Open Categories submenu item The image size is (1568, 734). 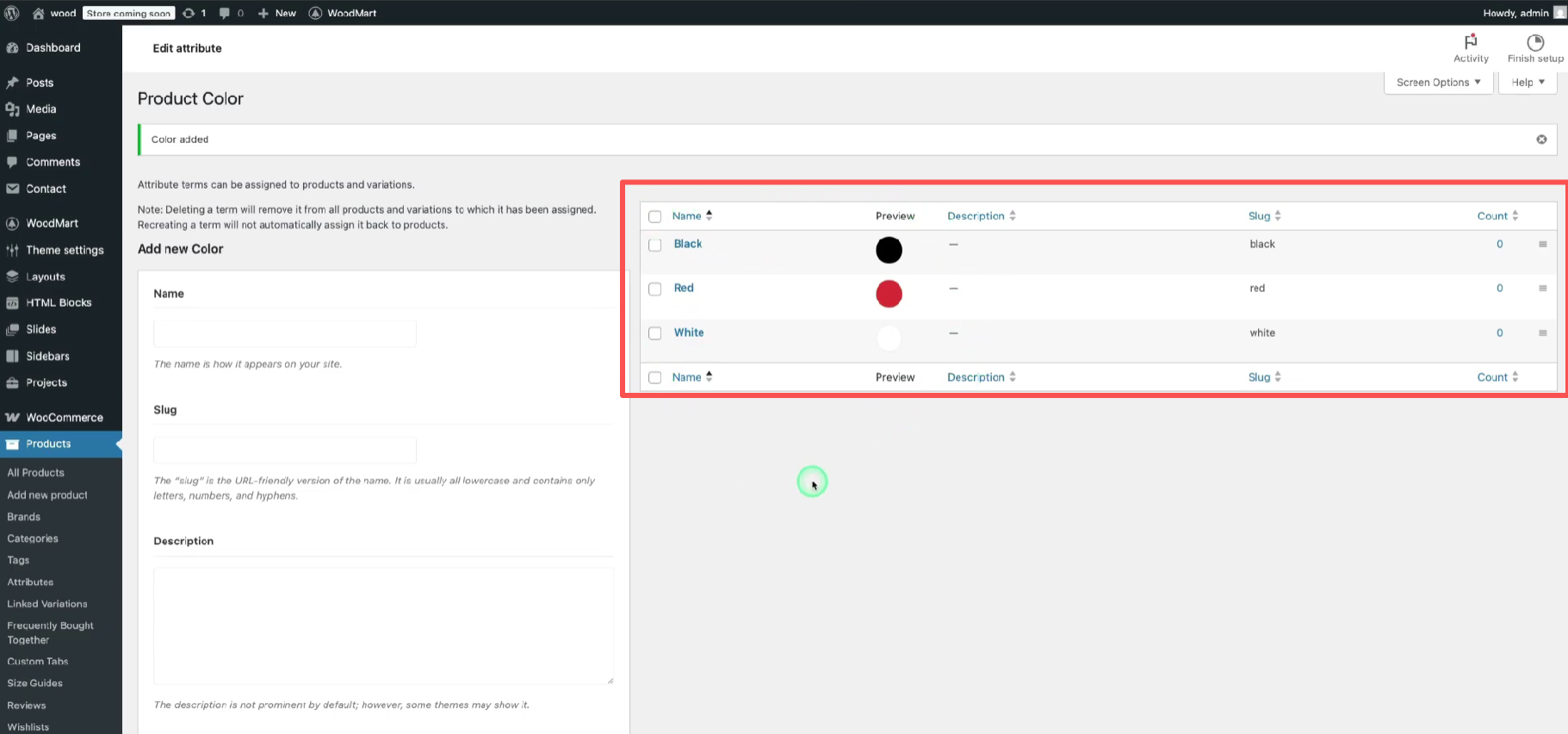pyautogui.click(x=33, y=538)
